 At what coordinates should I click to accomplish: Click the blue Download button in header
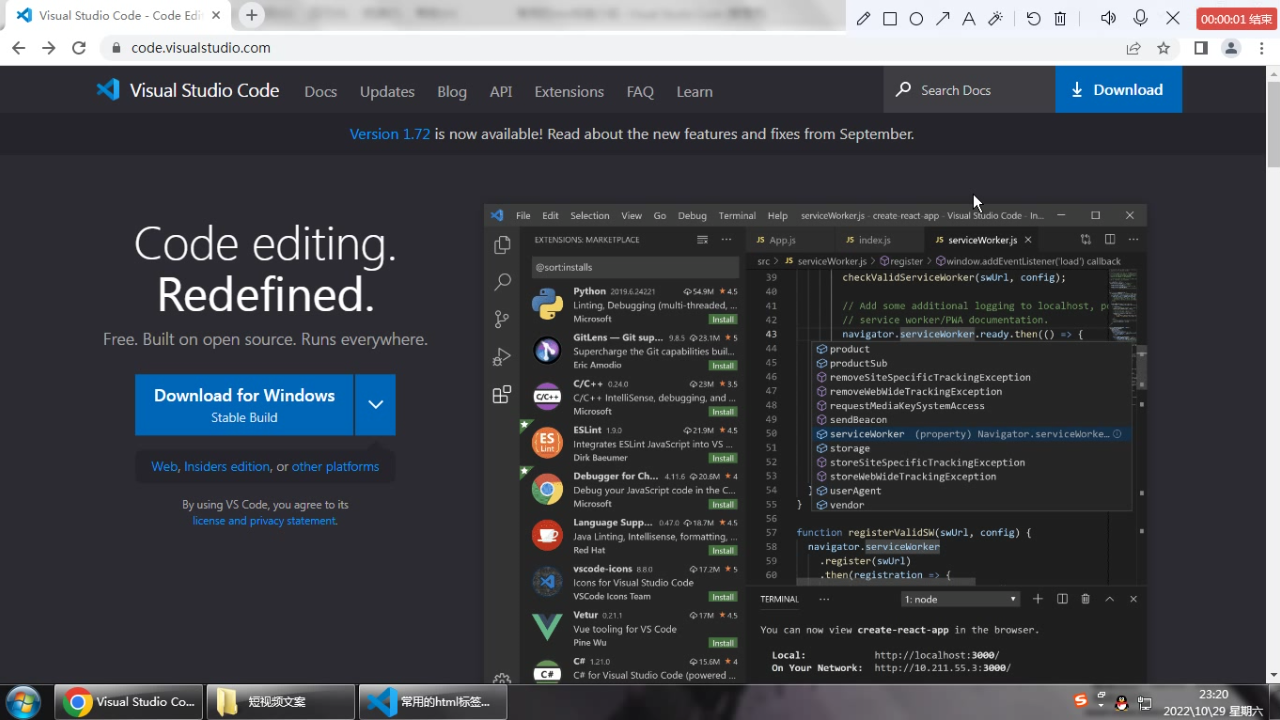1118,90
